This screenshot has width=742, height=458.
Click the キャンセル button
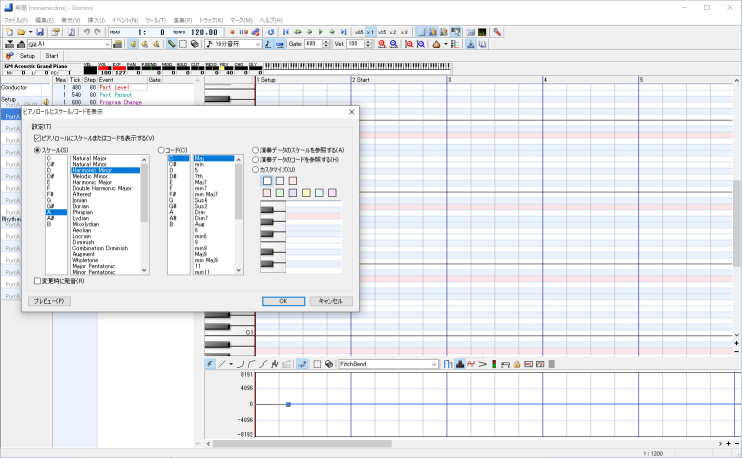tap(331, 301)
